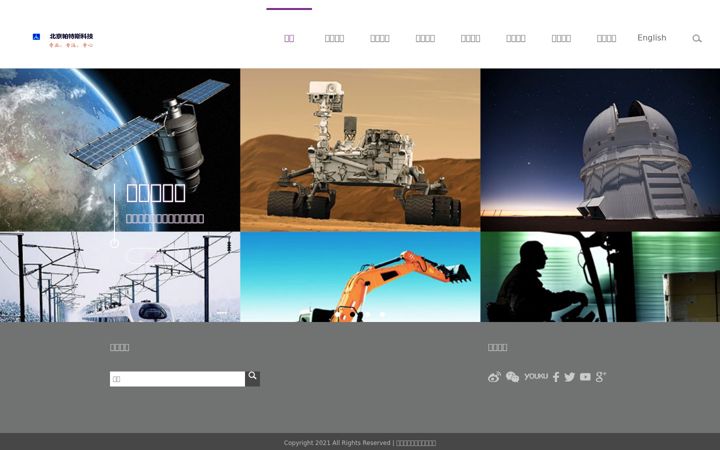
Task: Open the Mars rover image tile
Action: click(360, 150)
